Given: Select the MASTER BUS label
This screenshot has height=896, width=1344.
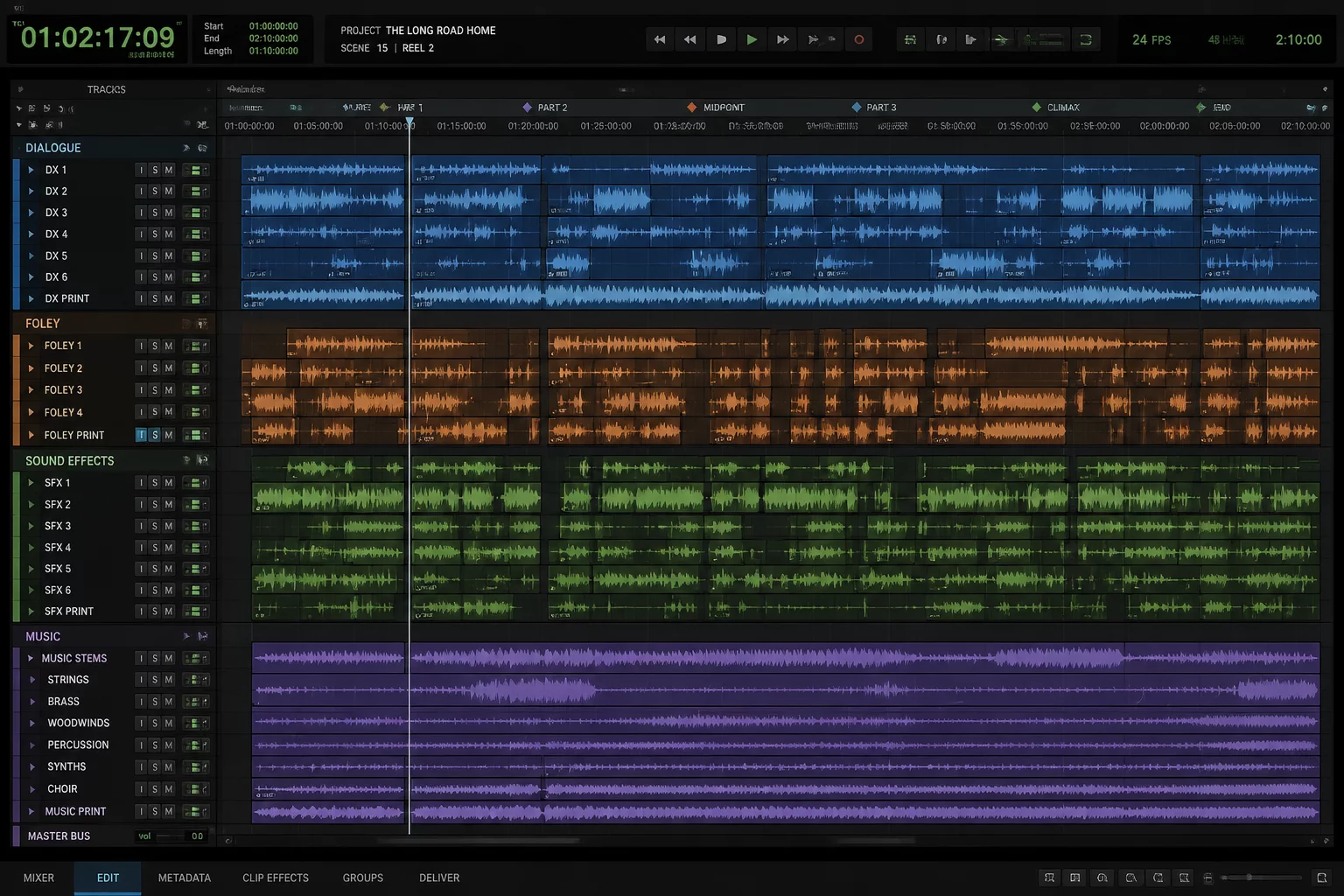Looking at the screenshot, I should (59, 836).
